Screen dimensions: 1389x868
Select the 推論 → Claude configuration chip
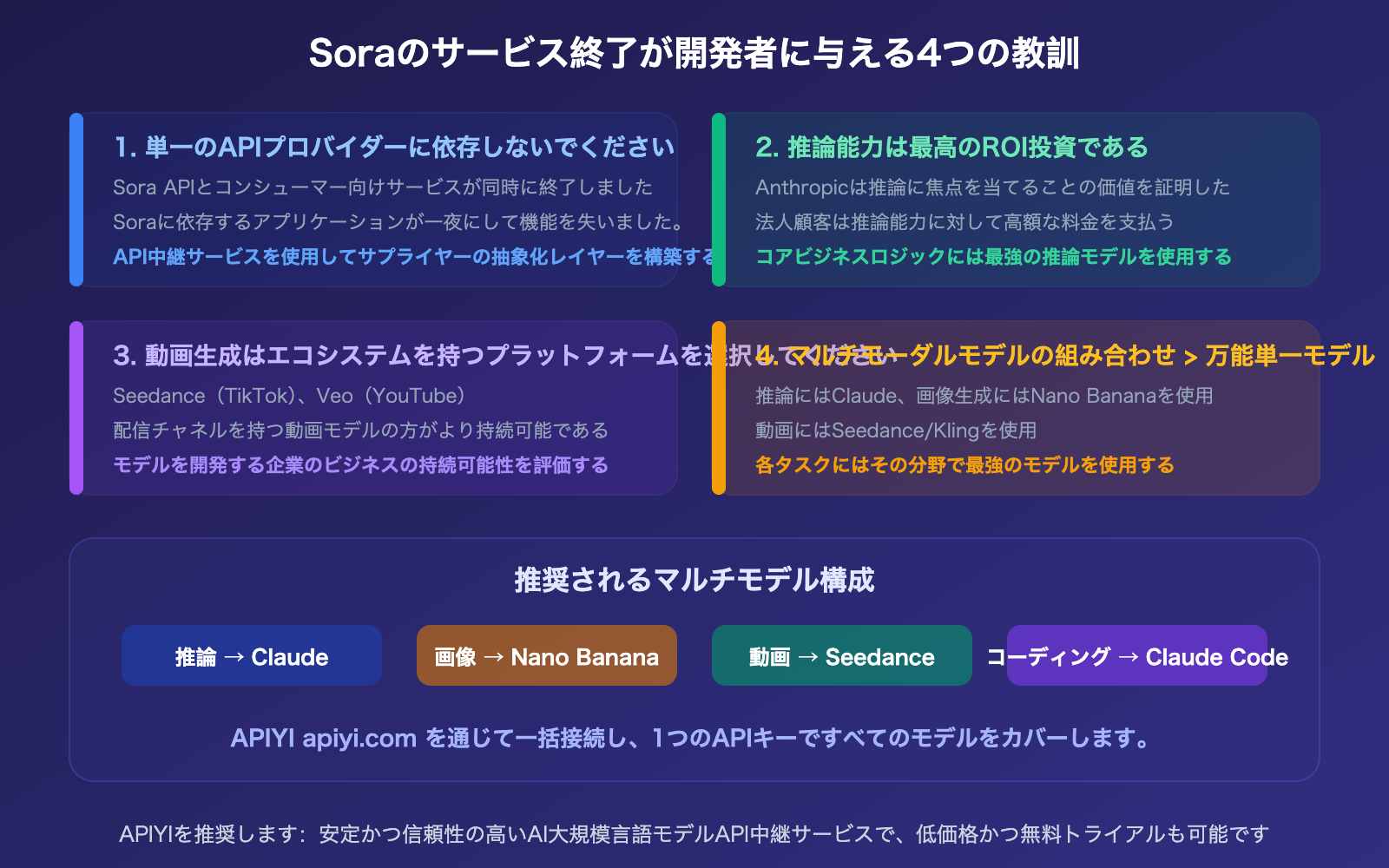click(x=251, y=656)
